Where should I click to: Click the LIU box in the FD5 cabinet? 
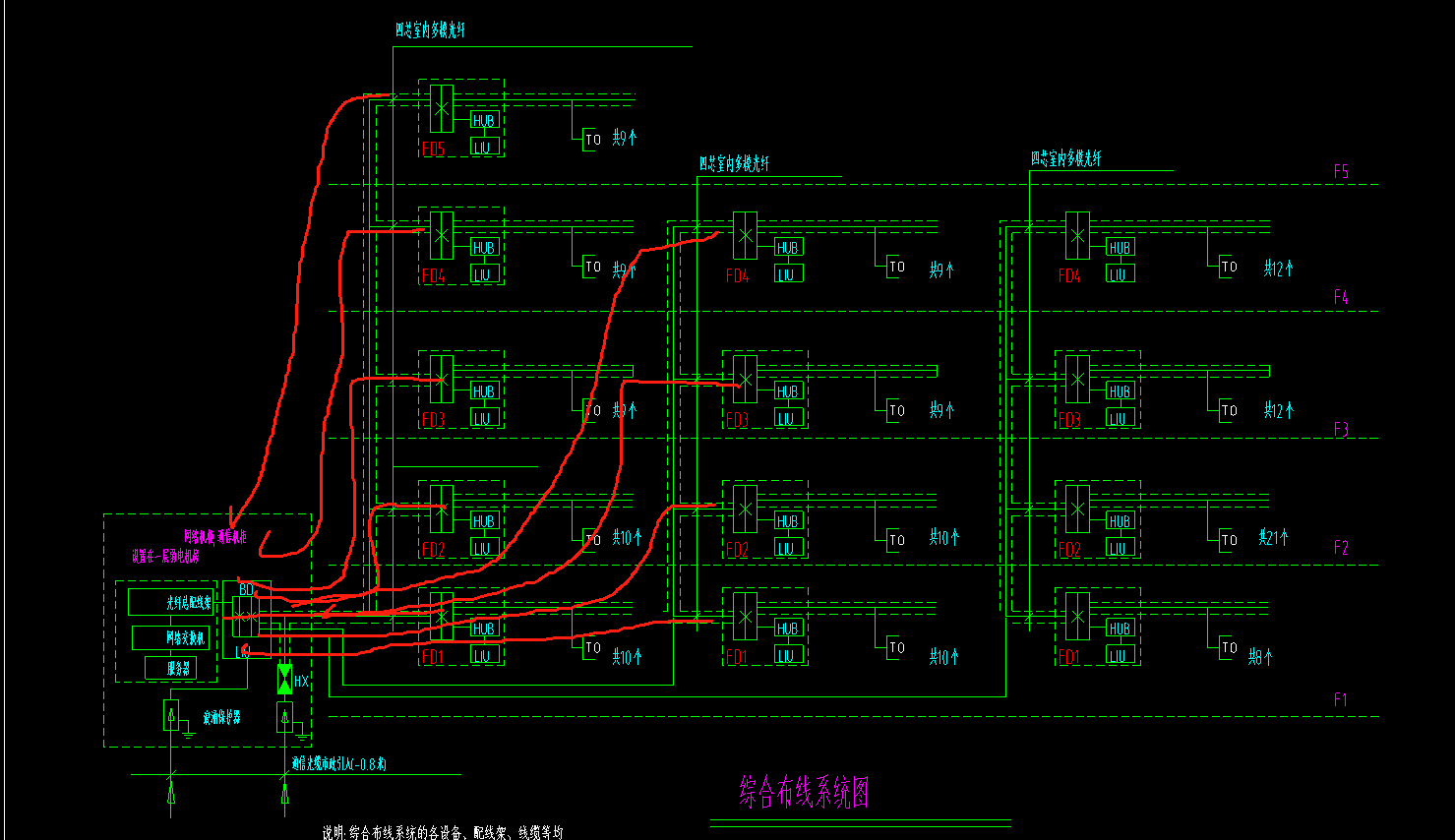tap(484, 148)
